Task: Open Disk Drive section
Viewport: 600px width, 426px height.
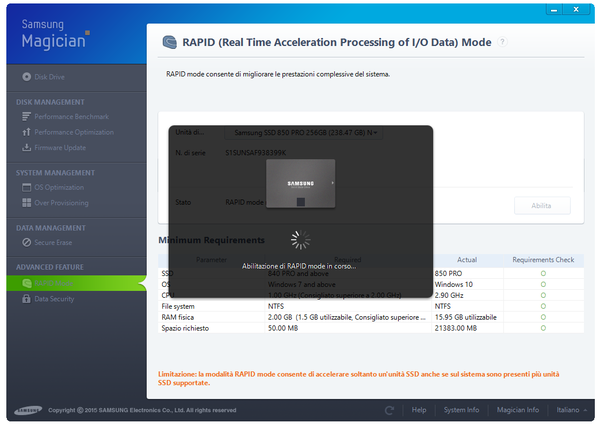Action: [49, 77]
